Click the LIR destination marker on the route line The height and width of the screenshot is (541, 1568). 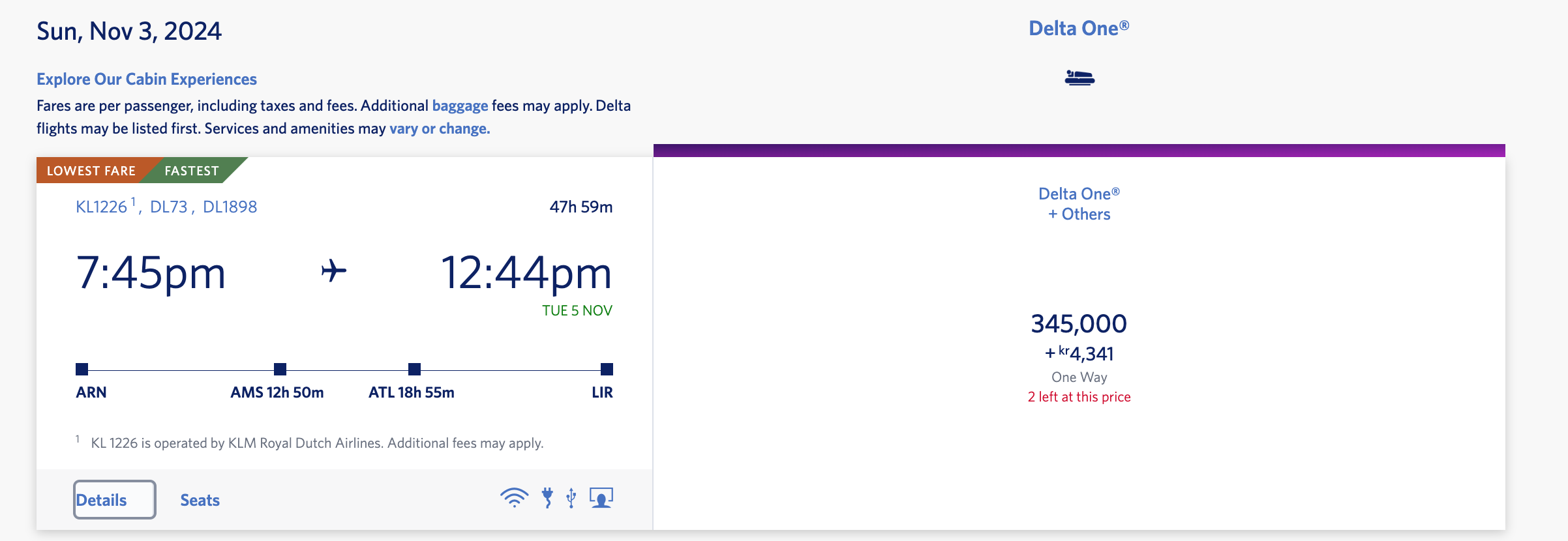(607, 369)
